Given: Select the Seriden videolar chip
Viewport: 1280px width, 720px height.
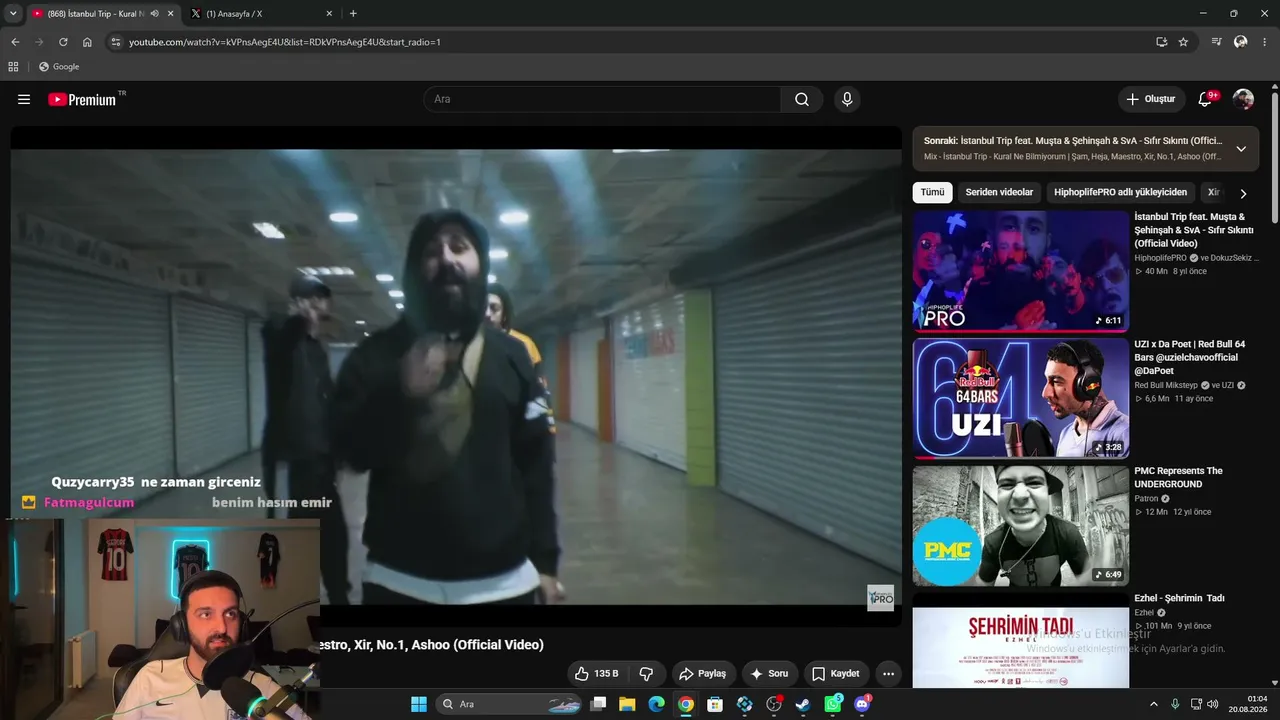Looking at the screenshot, I should [x=999, y=192].
